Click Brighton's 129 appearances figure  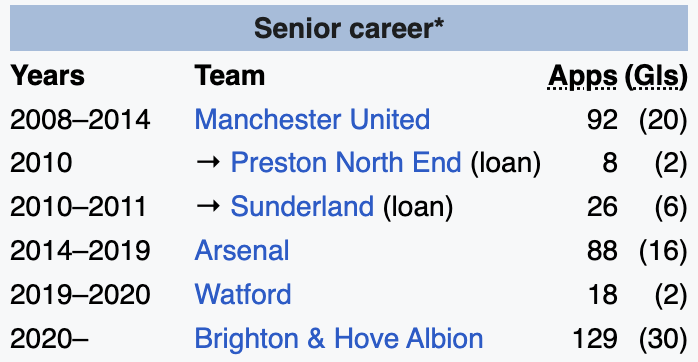coord(595,339)
